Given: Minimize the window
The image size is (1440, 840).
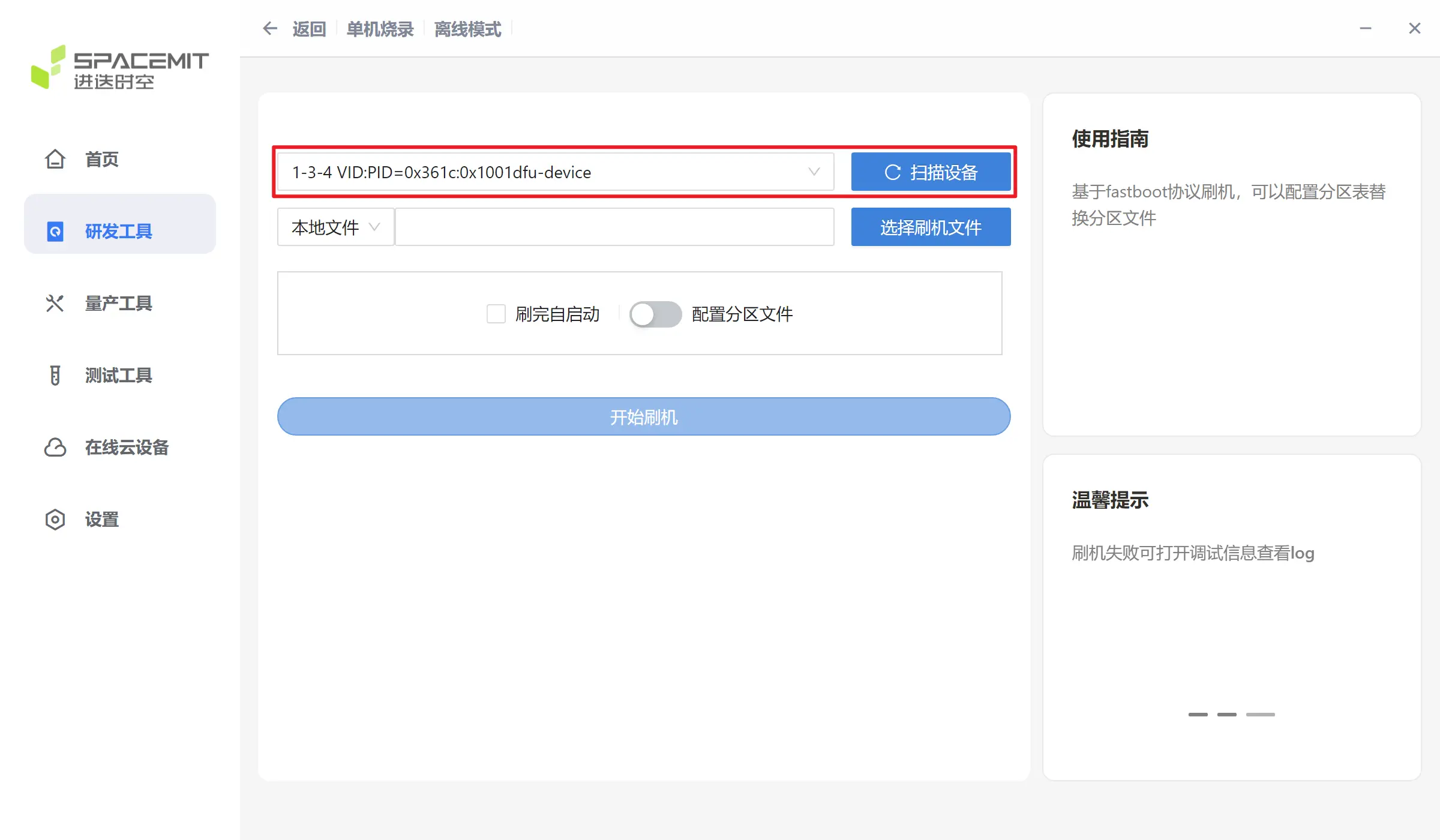Looking at the screenshot, I should [x=1366, y=28].
